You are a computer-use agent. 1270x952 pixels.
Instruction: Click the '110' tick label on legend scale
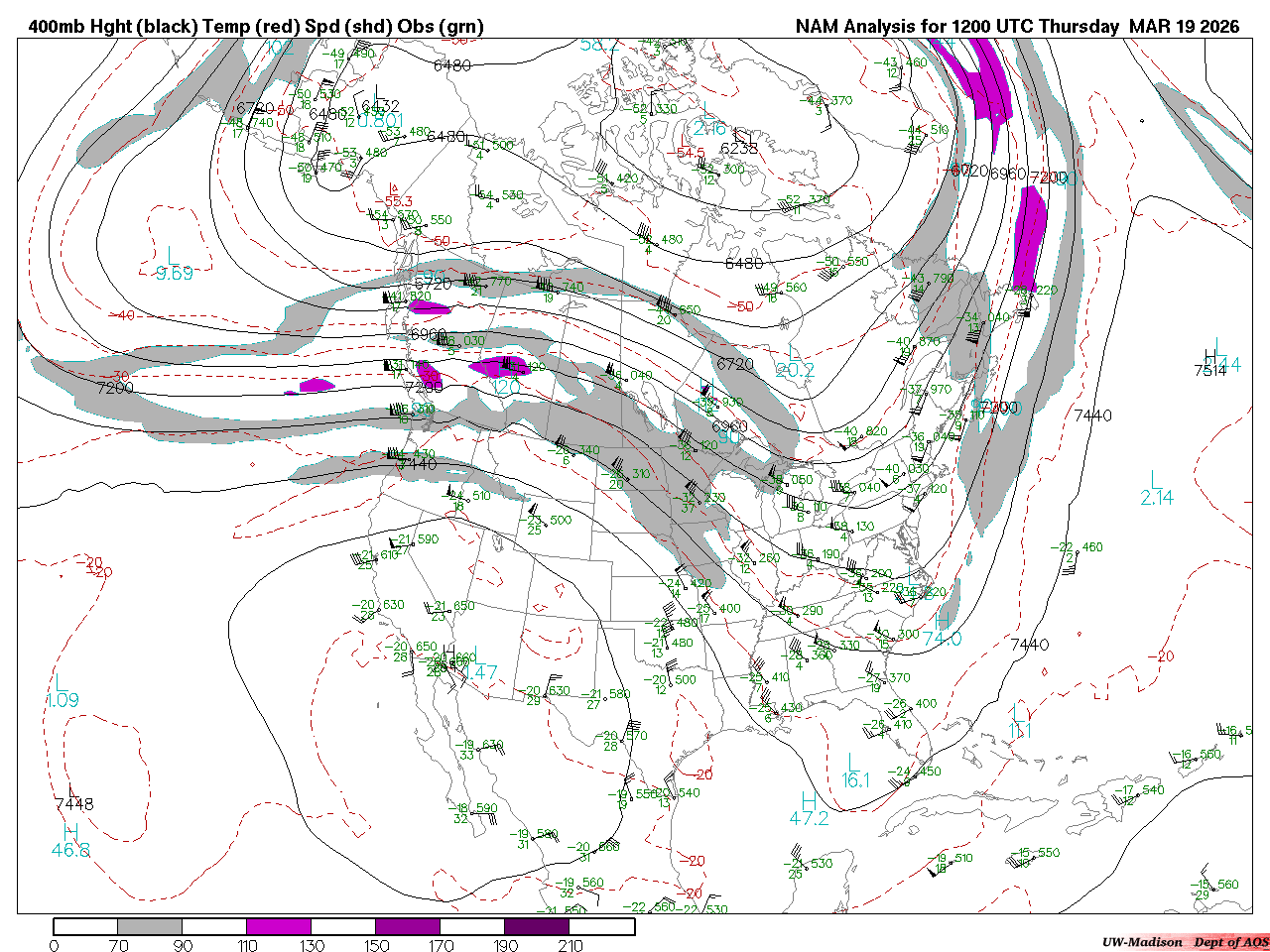[x=247, y=945]
